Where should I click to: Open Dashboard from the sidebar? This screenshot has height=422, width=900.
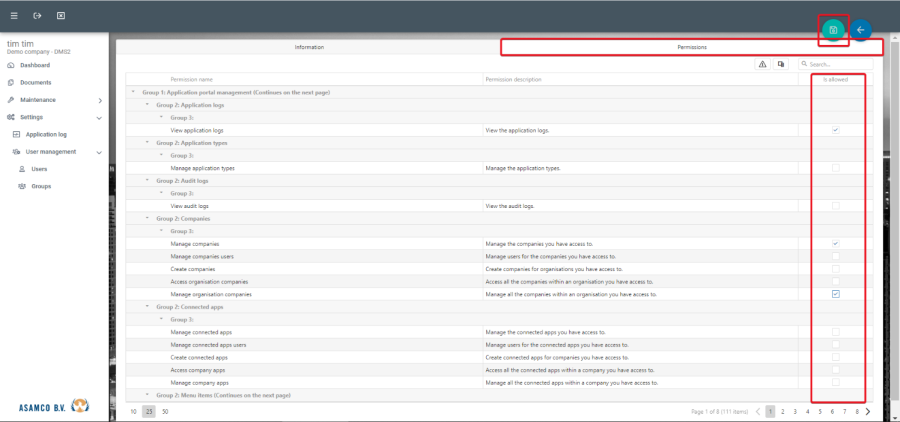(35, 65)
